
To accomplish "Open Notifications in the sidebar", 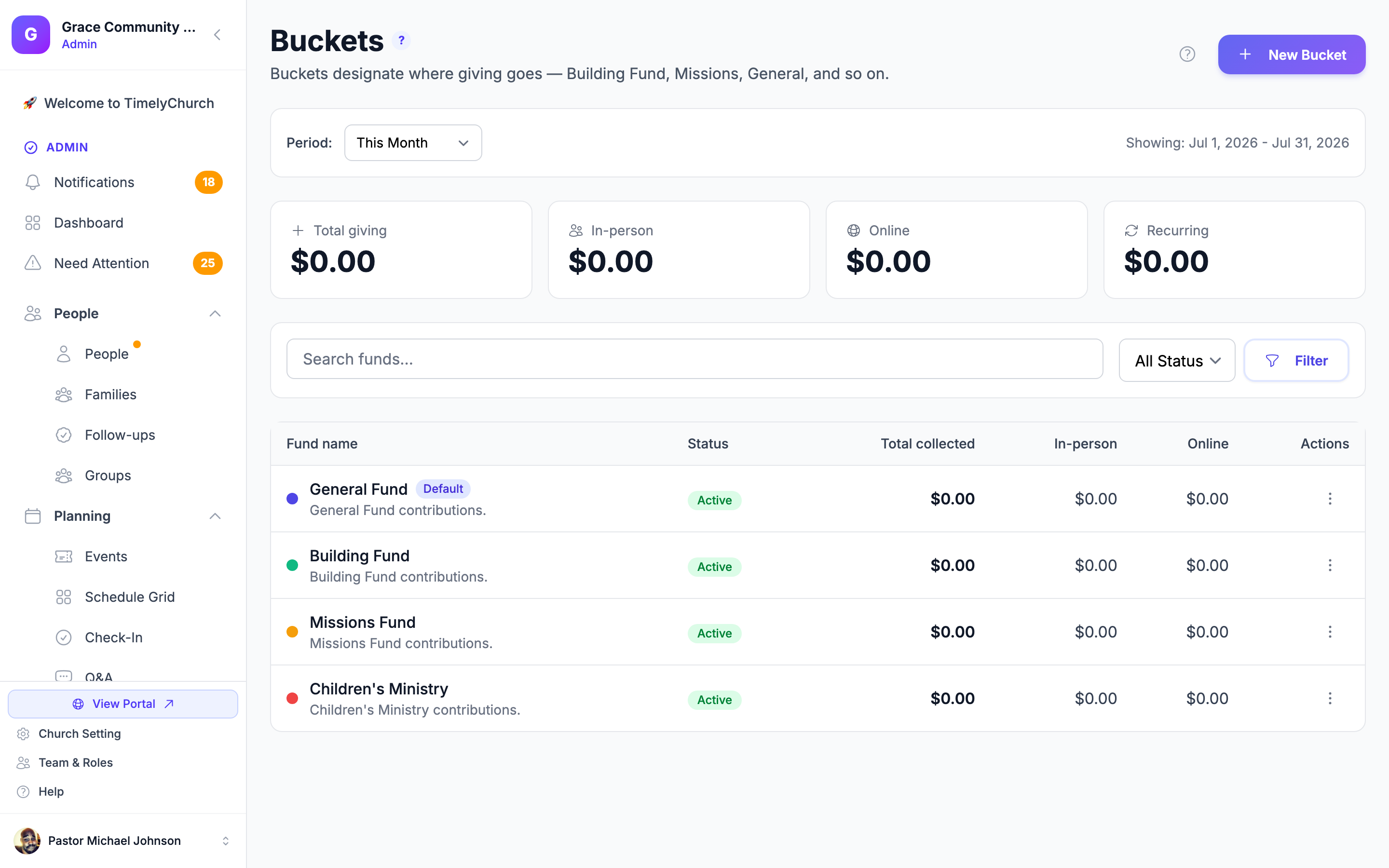I will [x=123, y=182].
